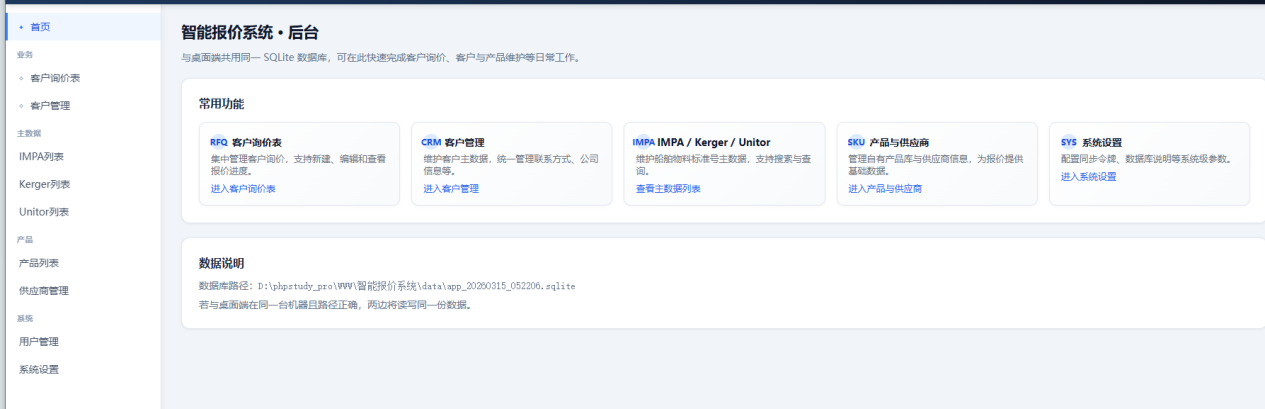
Task: Click the 系统 sidebar group label
Action: [25, 318]
